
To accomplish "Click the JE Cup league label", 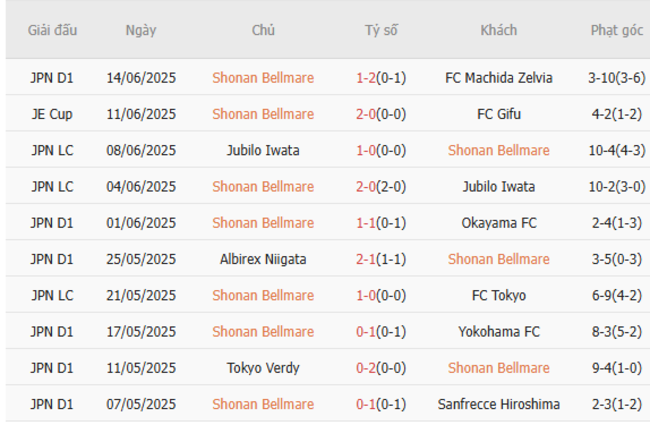I will click(52, 114).
